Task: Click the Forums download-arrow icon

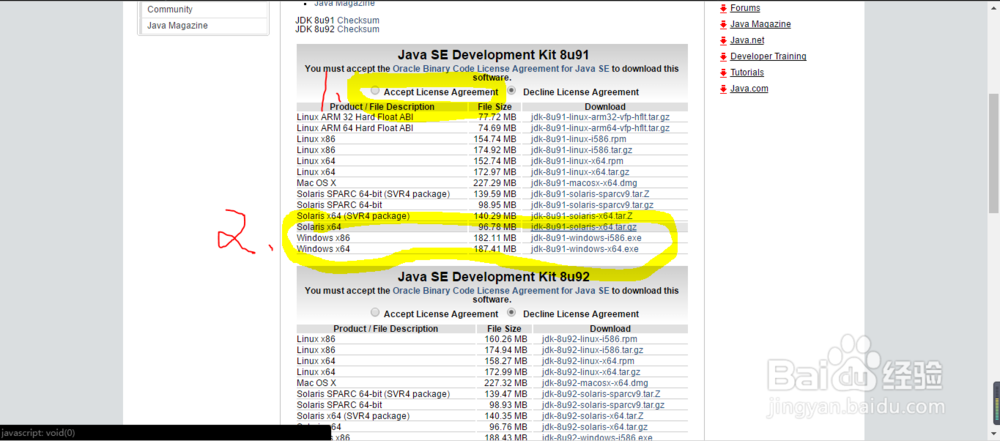Action: [x=723, y=8]
